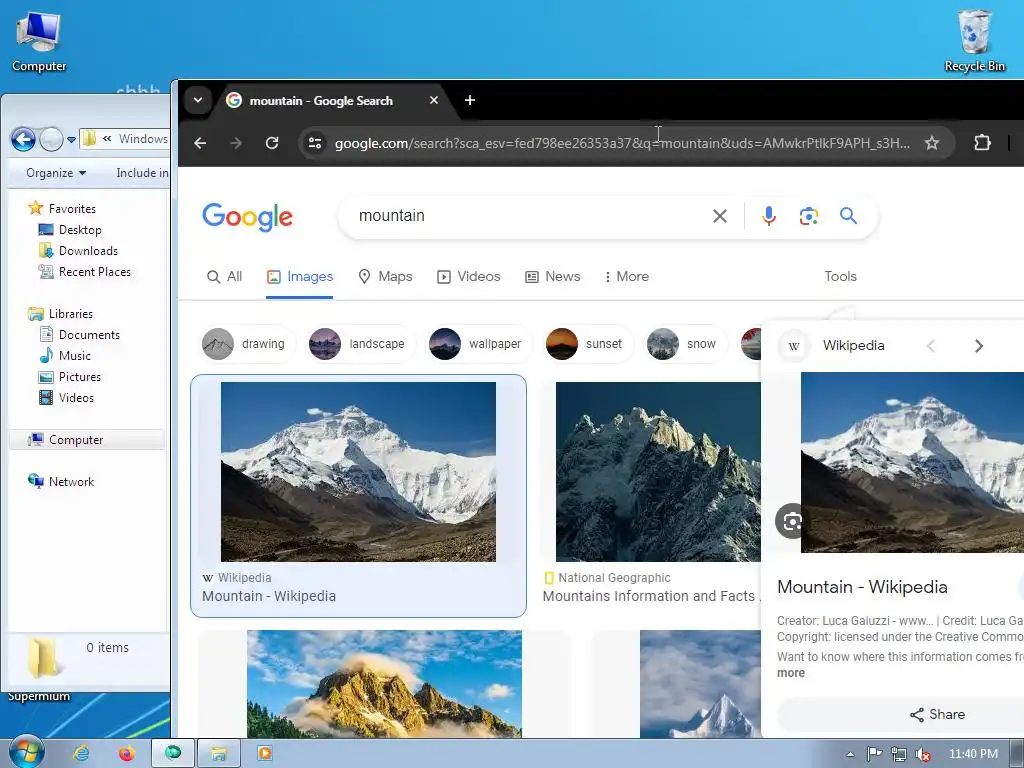
Task: Select Network in Explorer navigation pane
Action: tap(61, 481)
